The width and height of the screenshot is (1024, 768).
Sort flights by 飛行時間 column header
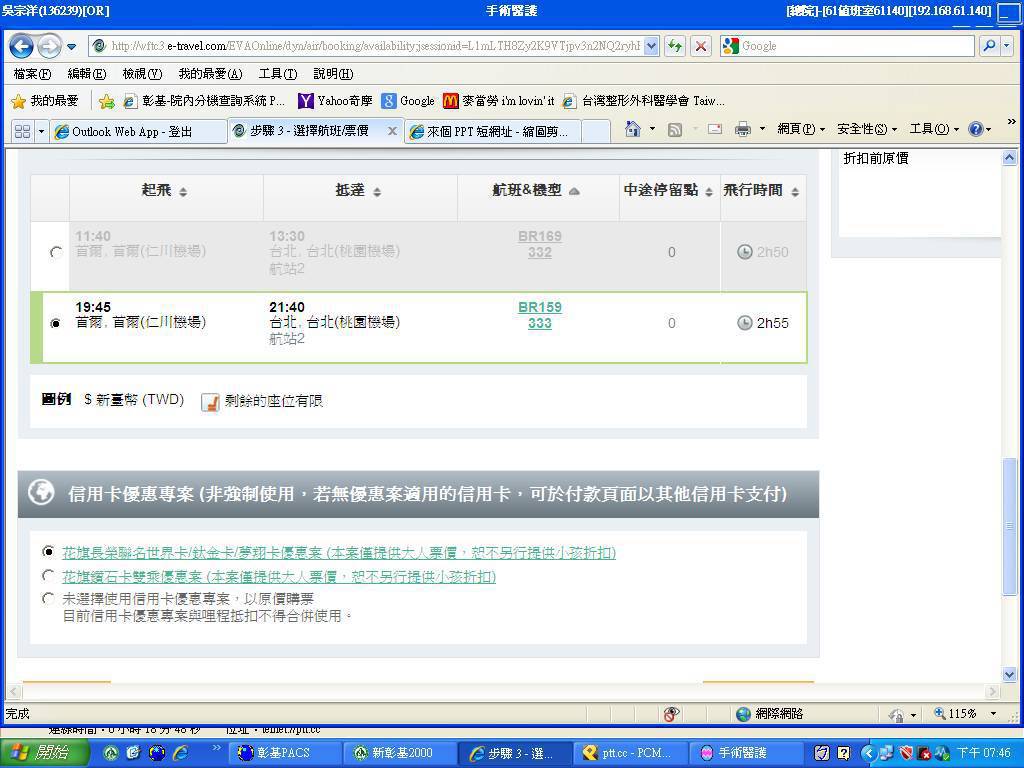762,190
